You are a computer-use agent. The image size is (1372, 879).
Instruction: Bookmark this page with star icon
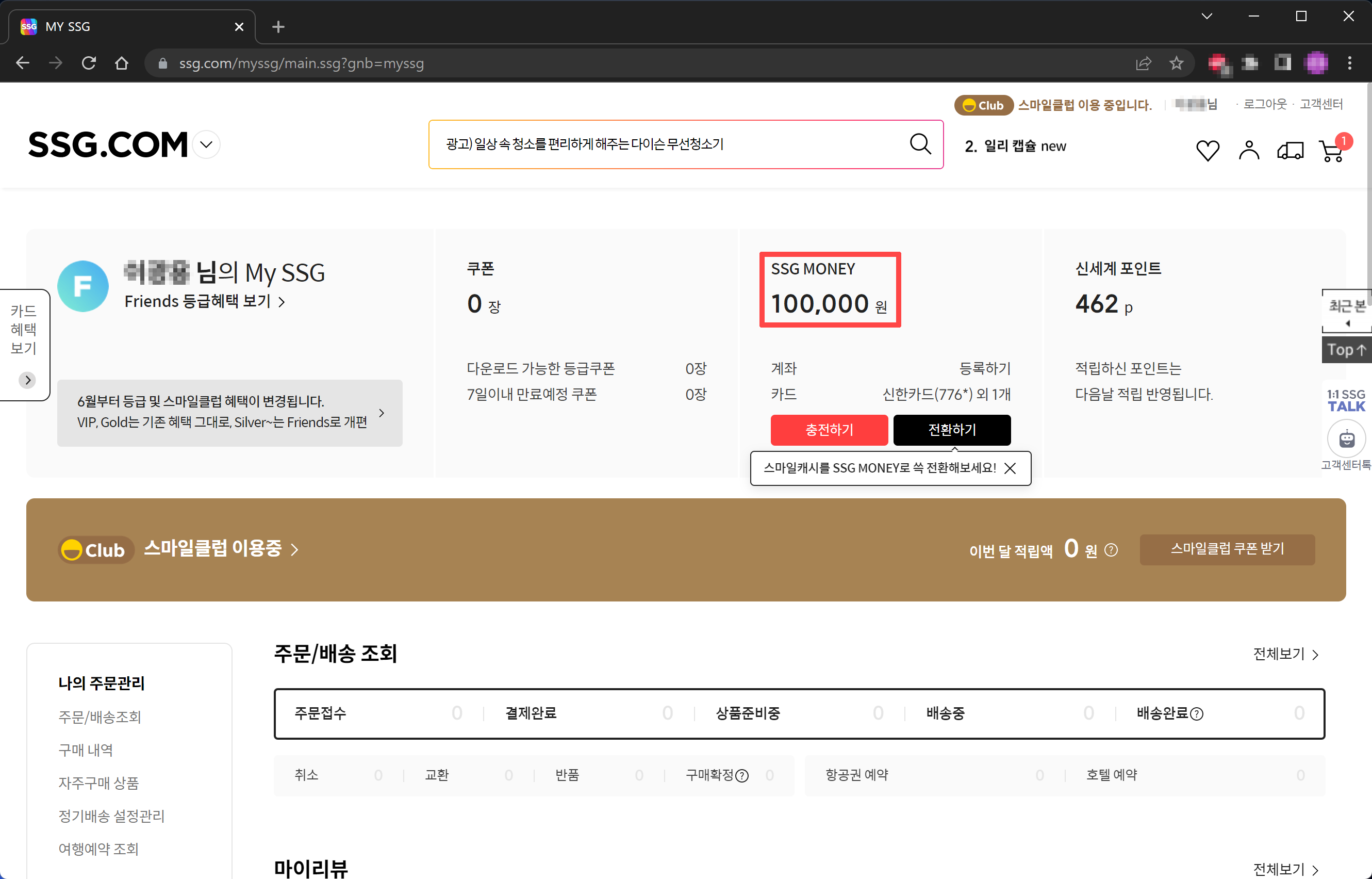pyautogui.click(x=1176, y=63)
